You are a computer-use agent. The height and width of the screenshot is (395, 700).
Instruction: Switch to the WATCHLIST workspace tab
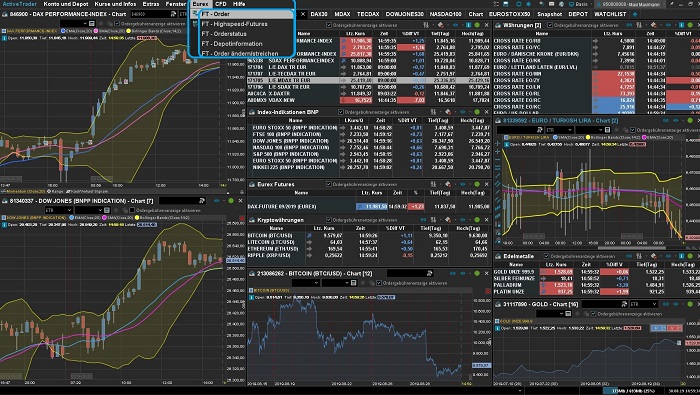(x=610, y=14)
